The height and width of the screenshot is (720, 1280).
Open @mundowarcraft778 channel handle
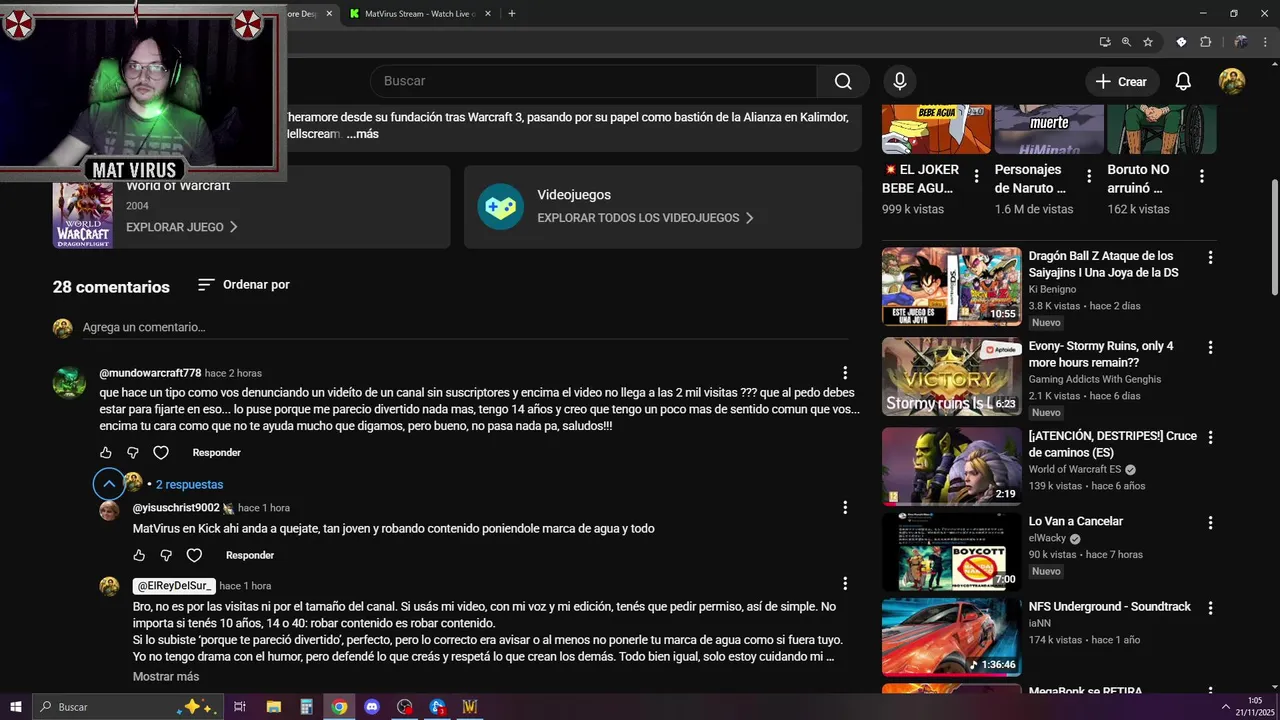pyautogui.click(x=150, y=373)
